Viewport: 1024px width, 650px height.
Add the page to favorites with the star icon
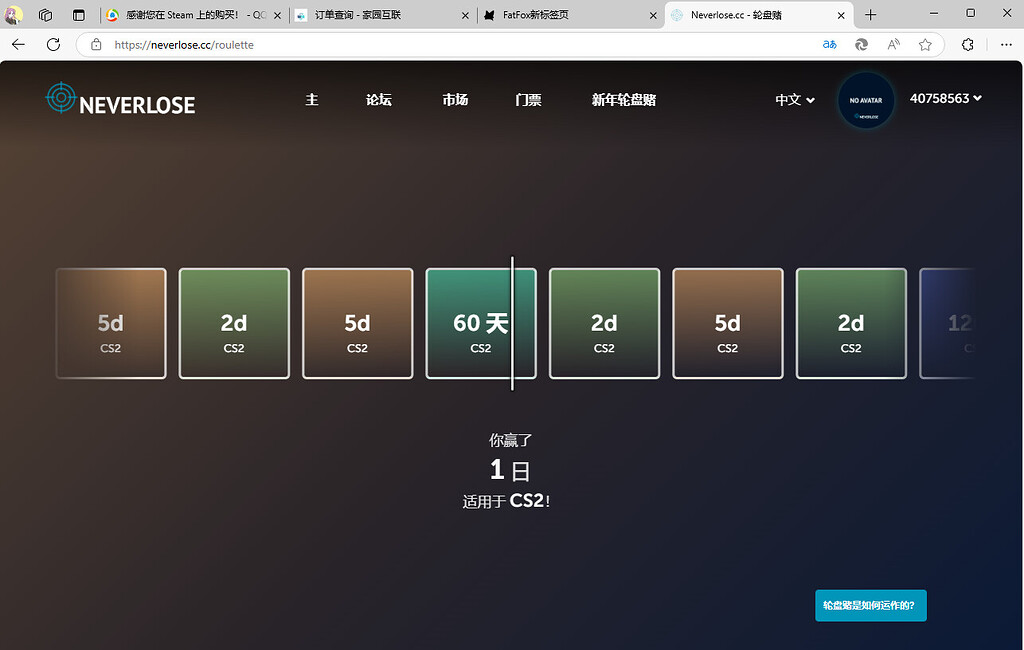[925, 44]
